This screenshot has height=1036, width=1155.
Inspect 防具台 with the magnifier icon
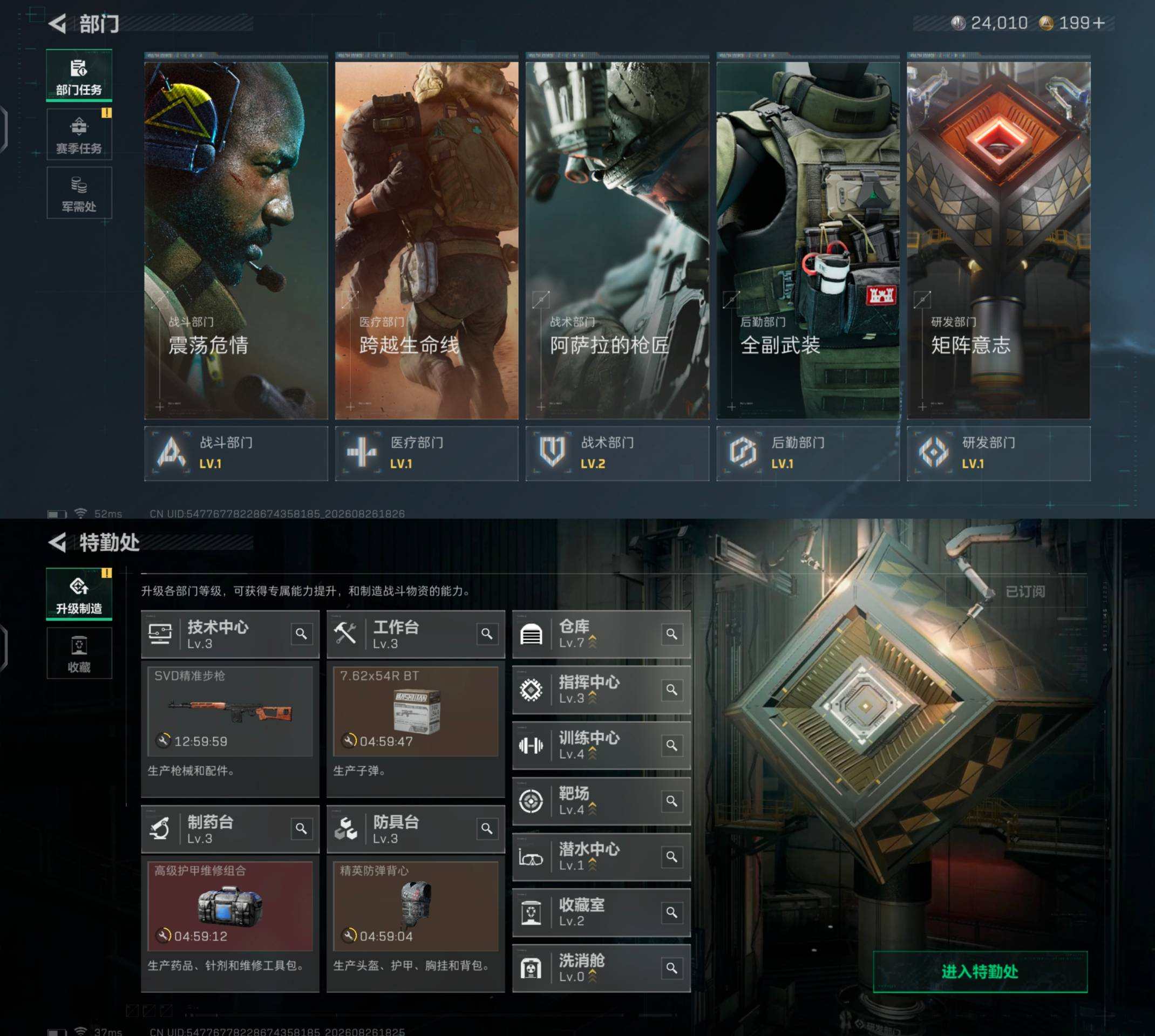tap(487, 829)
